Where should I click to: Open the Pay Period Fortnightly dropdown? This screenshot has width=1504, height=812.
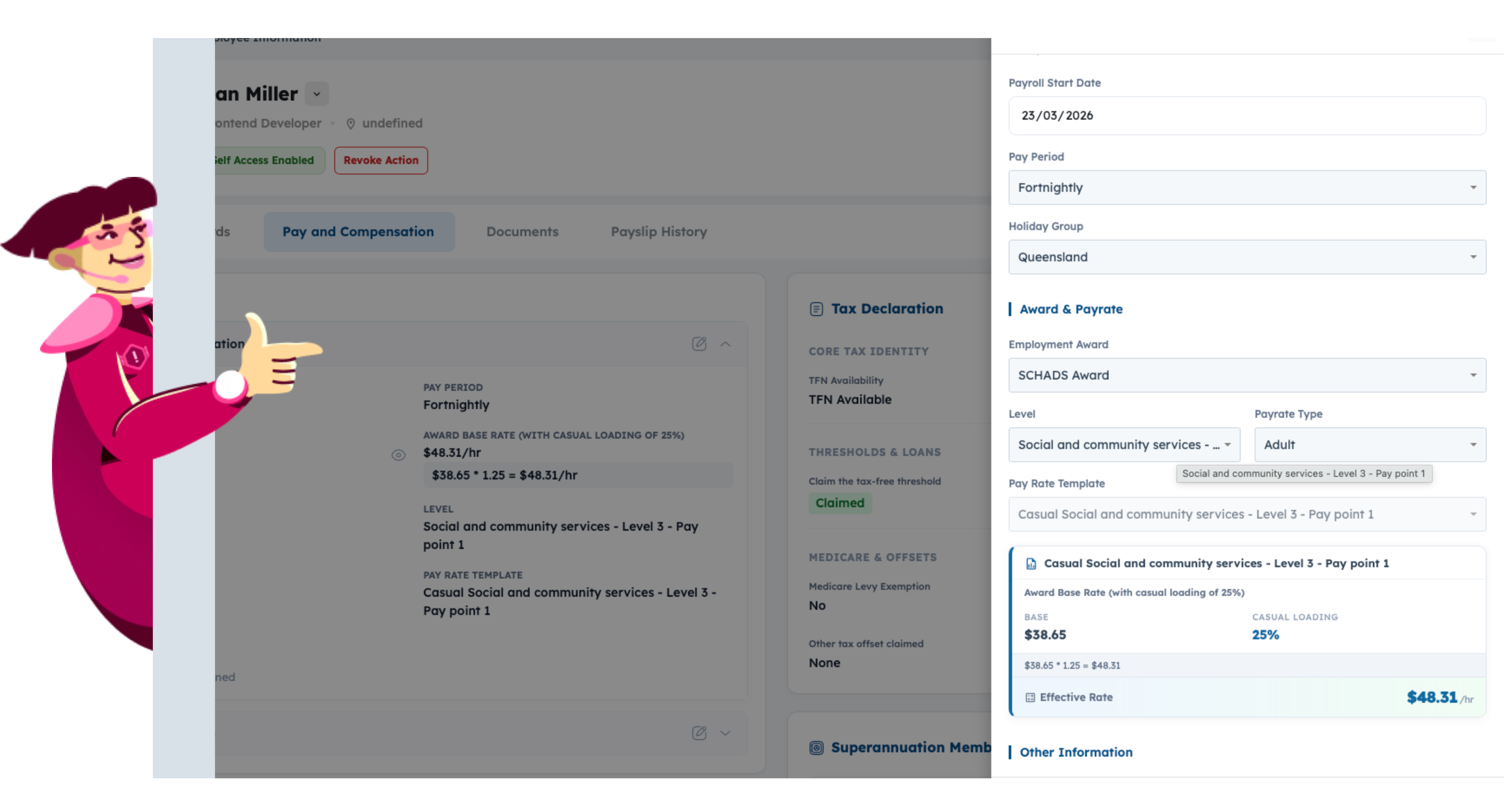[1247, 187]
